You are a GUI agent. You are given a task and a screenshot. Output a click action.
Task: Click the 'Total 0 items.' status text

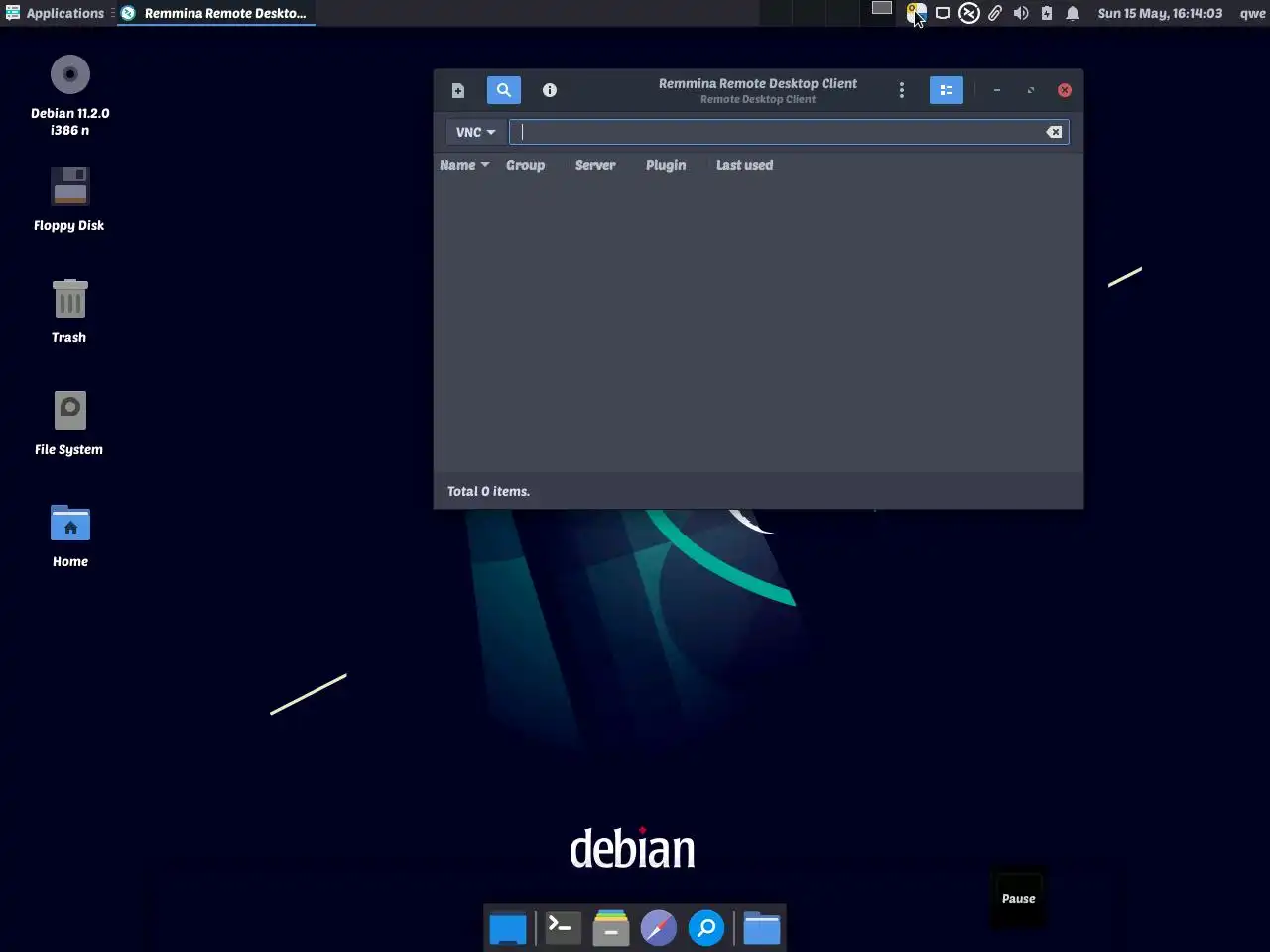click(488, 491)
